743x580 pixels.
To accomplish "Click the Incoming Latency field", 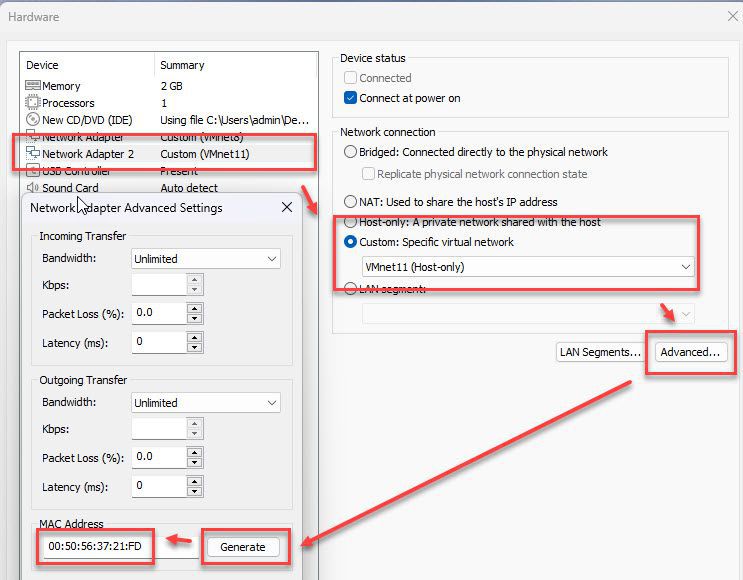I will pyautogui.click(x=159, y=342).
